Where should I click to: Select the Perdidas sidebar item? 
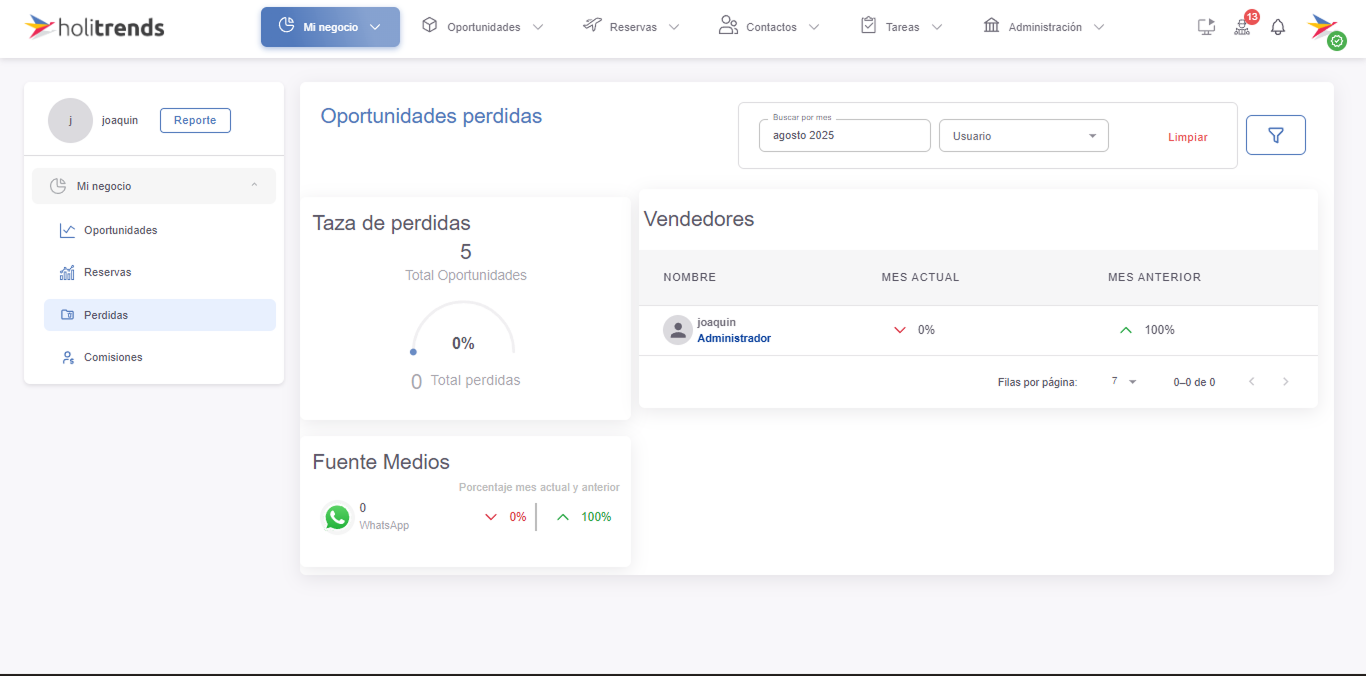click(160, 315)
